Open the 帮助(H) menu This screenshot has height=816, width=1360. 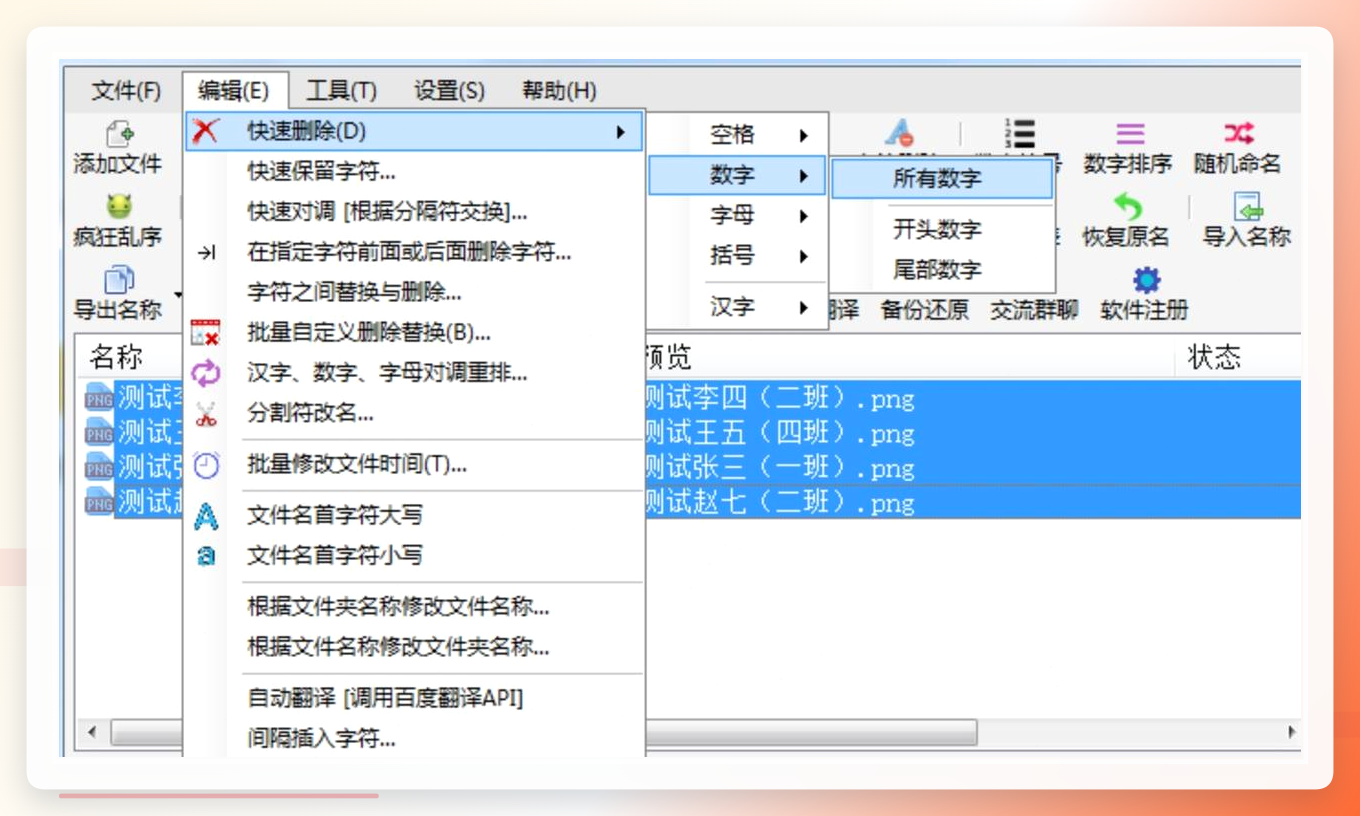(559, 91)
